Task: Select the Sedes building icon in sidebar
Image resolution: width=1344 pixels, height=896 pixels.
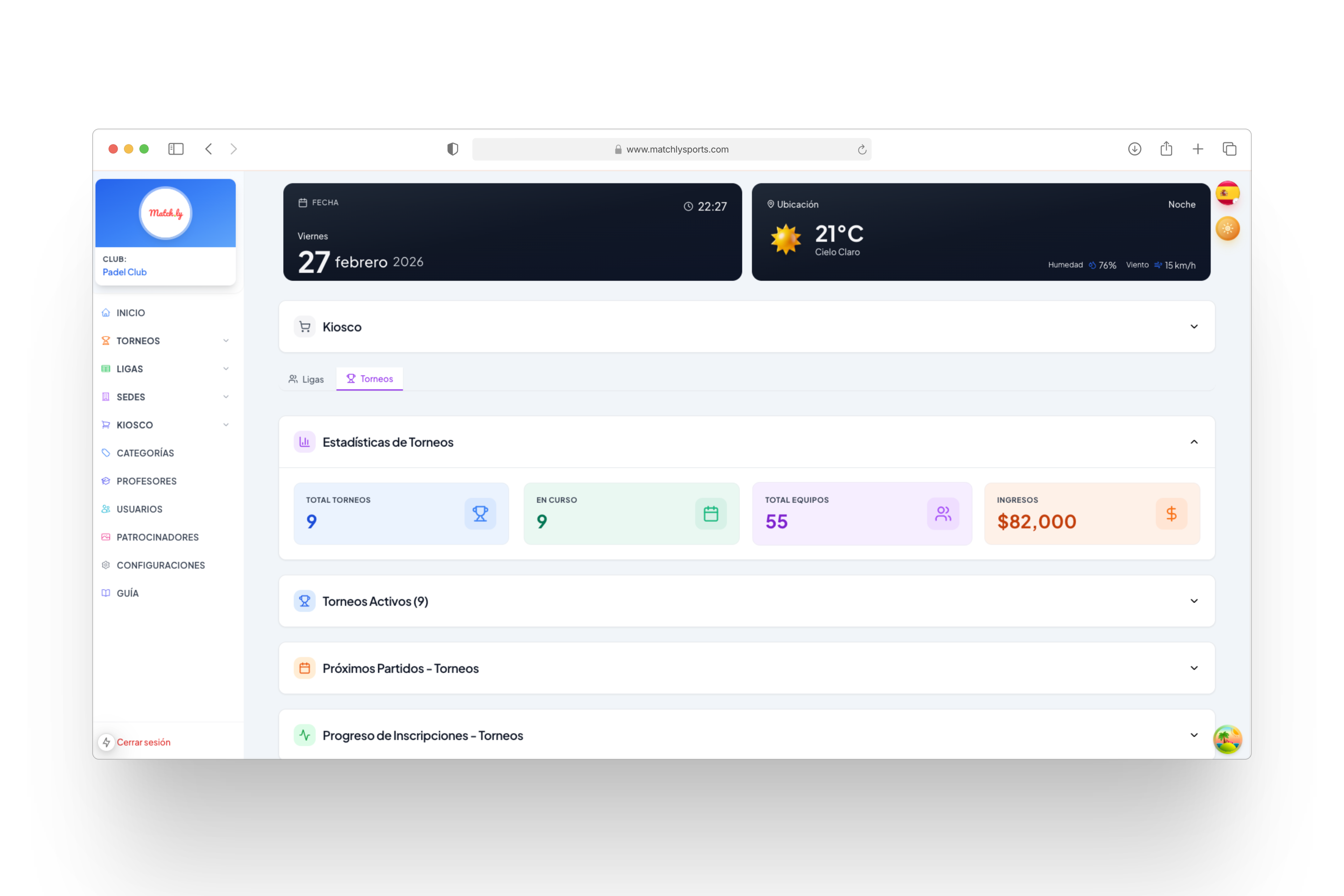Action: coord(106,397)
